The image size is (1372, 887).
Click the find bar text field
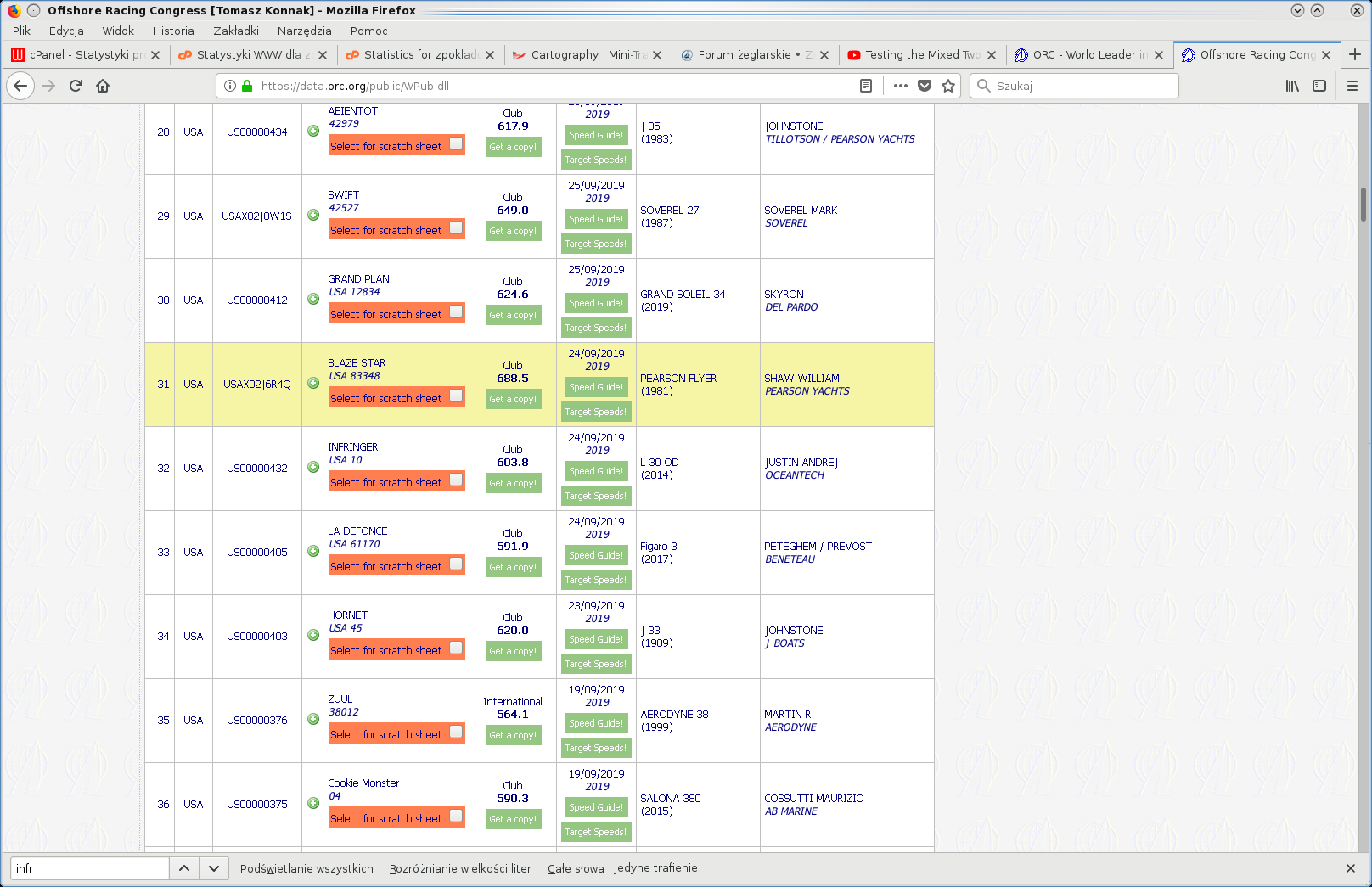coord(89,868)
